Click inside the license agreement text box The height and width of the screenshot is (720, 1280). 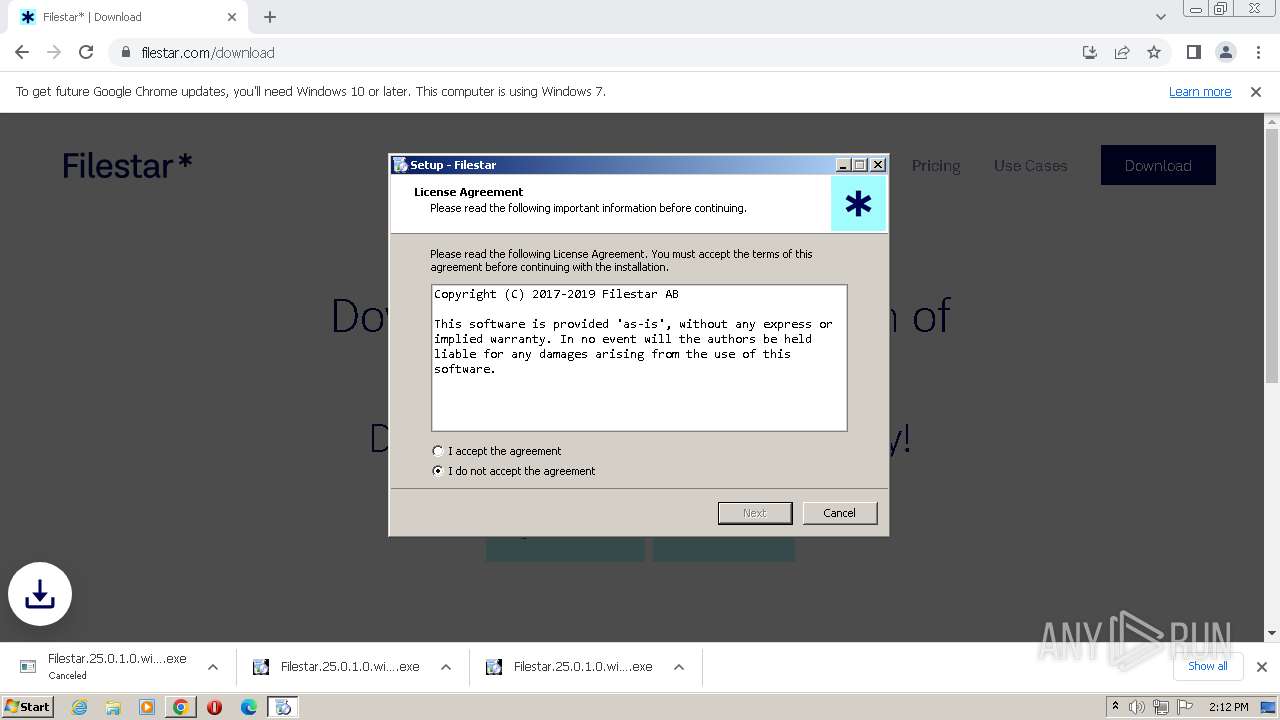pyautogui.click(x=639, y=358)
